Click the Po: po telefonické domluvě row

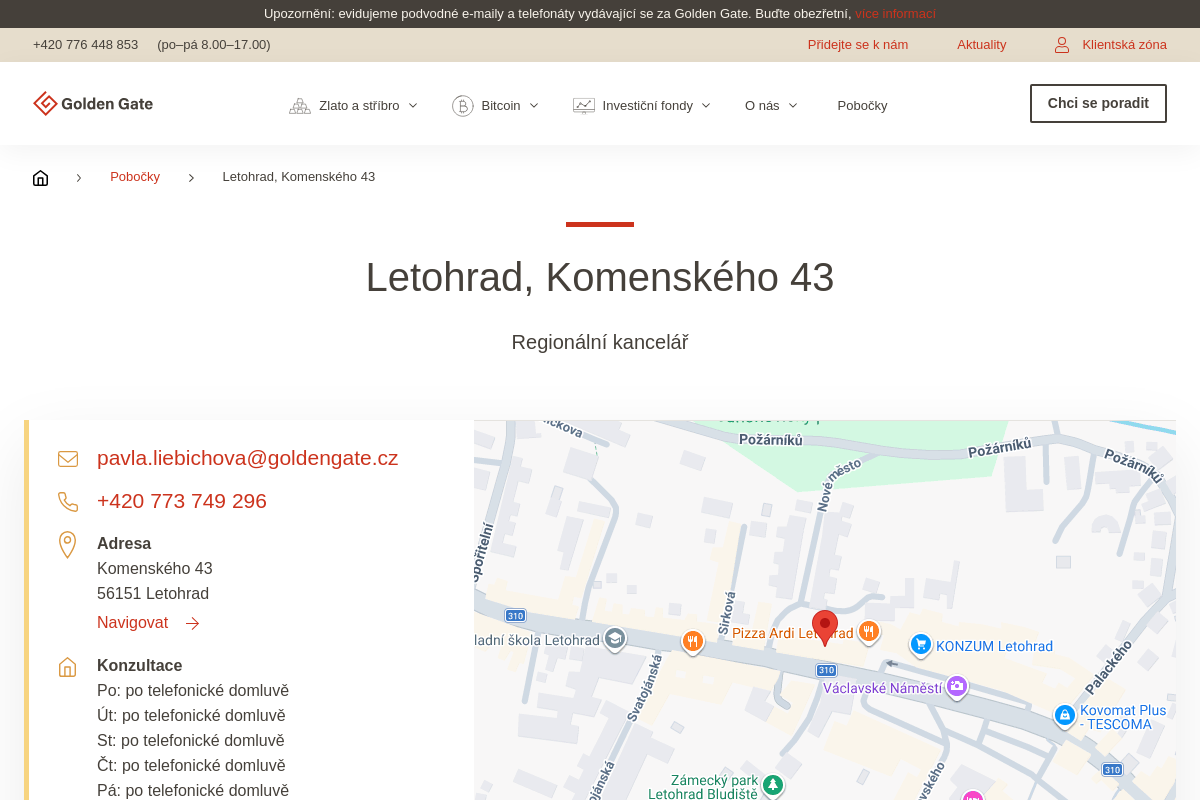pyautogui.click(x=193, y=691)
